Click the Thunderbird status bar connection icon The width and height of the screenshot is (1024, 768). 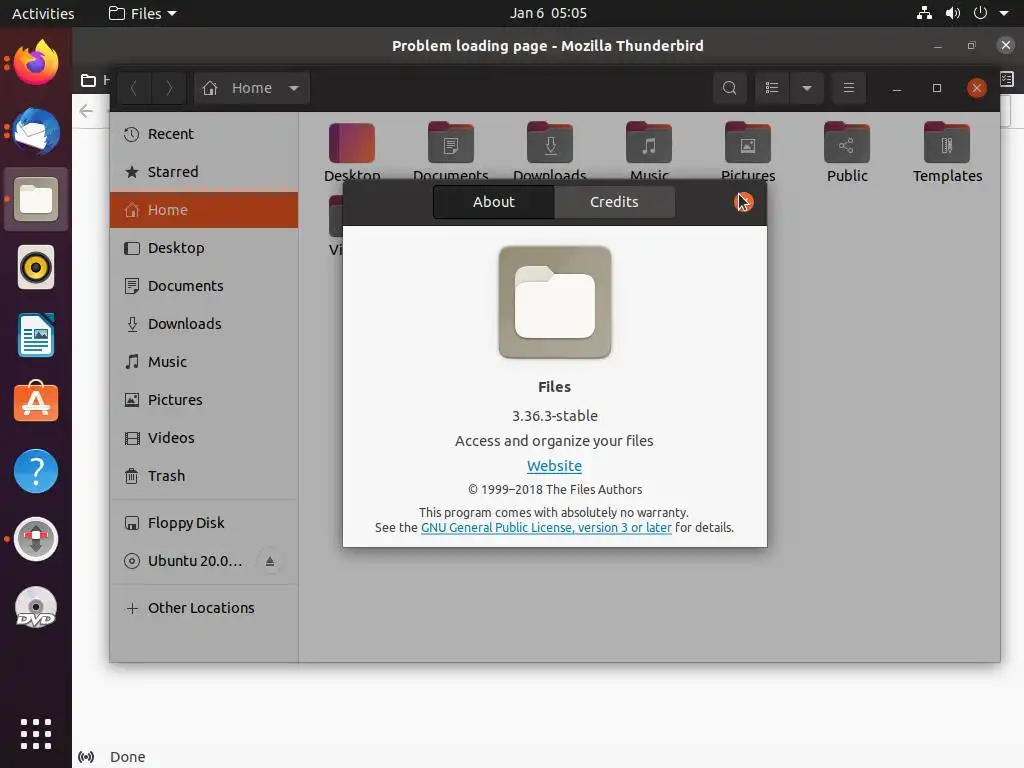click(86, 757)
